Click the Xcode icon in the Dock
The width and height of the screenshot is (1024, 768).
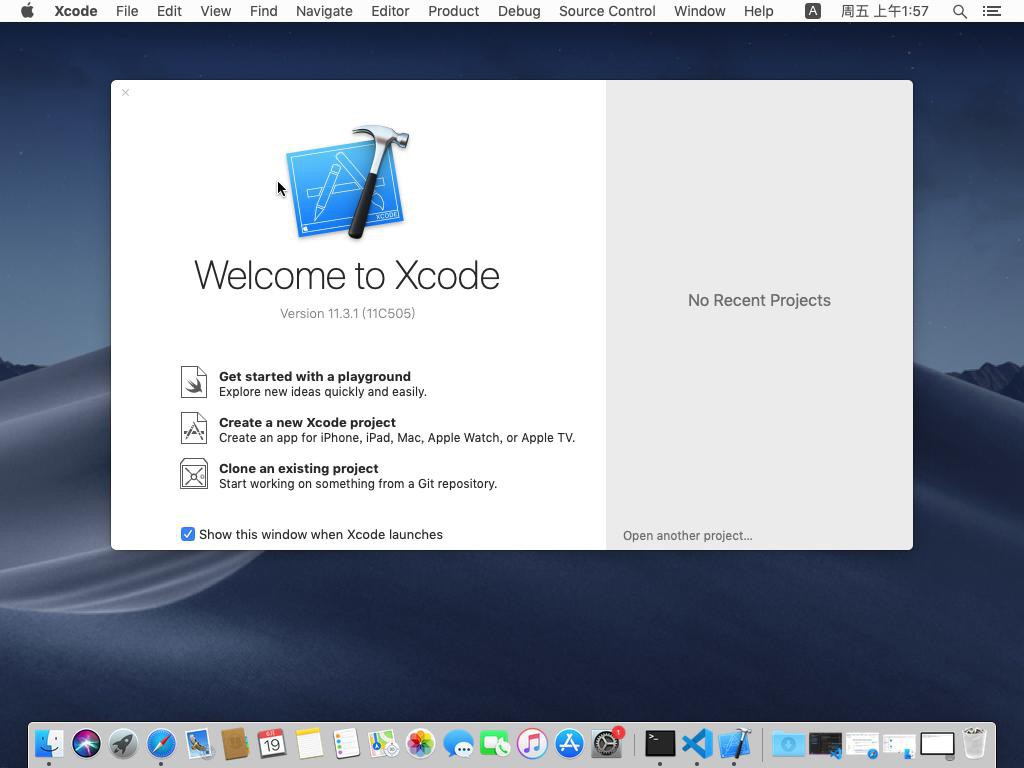point(734,743)
